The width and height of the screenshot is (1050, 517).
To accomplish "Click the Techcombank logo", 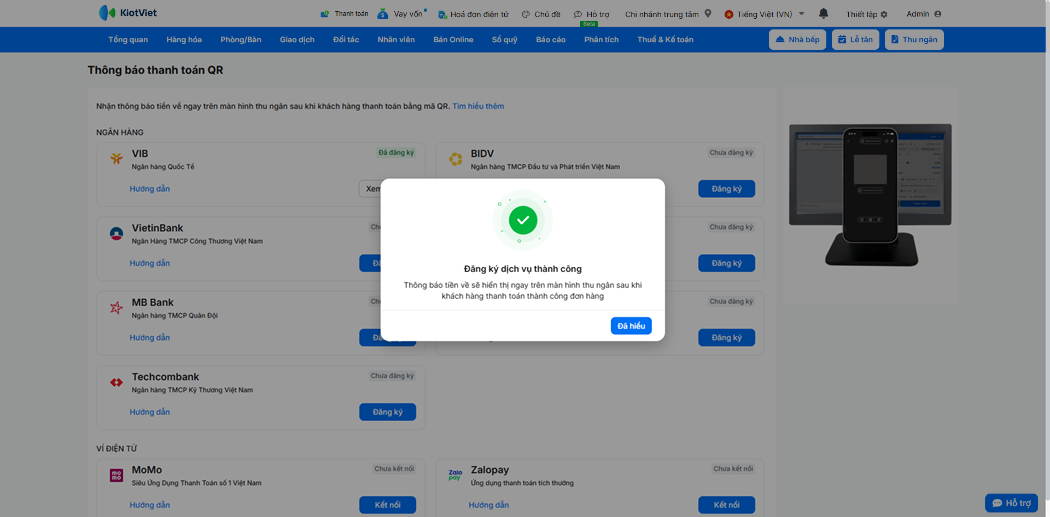I will click(117, 382).
